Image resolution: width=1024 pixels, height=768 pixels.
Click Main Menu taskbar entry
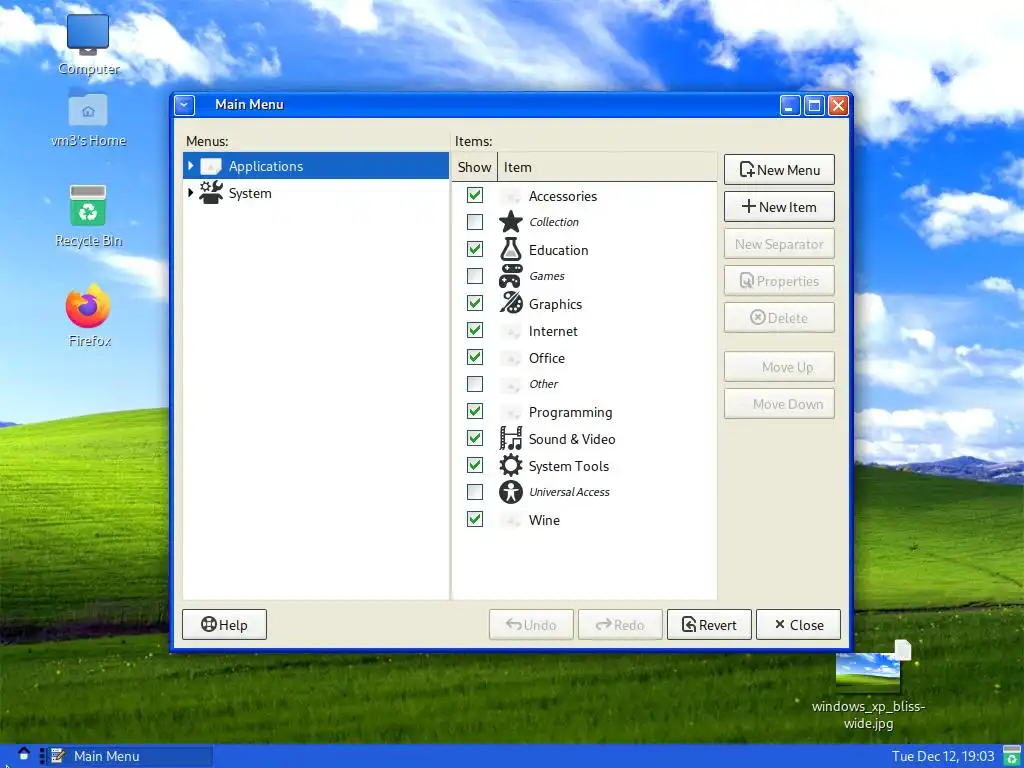point(130,756)
